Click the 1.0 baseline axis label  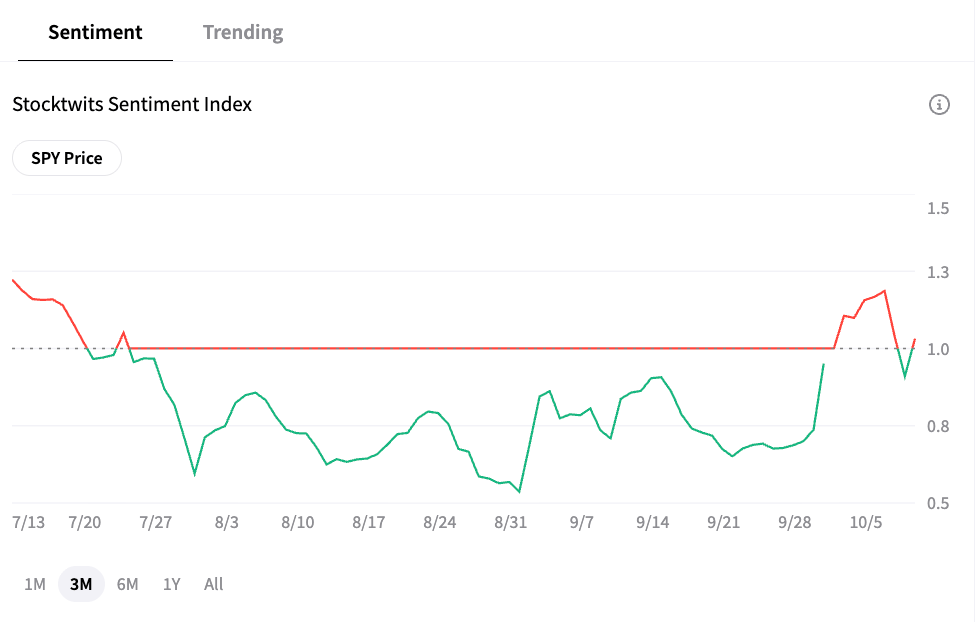coord(938,349)
